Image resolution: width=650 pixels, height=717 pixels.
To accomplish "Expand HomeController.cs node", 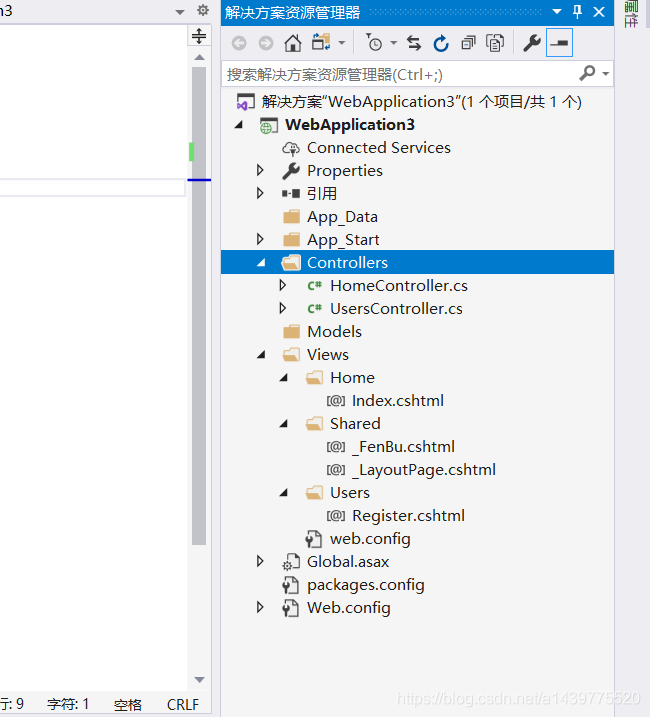I will click(283, 285).
